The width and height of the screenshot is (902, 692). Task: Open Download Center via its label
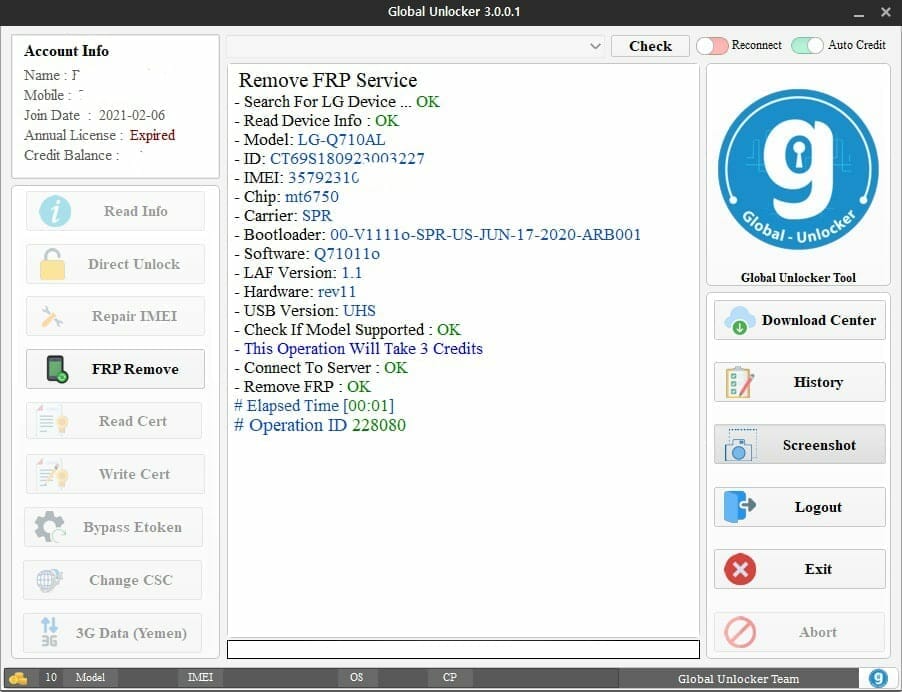[x=819, y=320]
